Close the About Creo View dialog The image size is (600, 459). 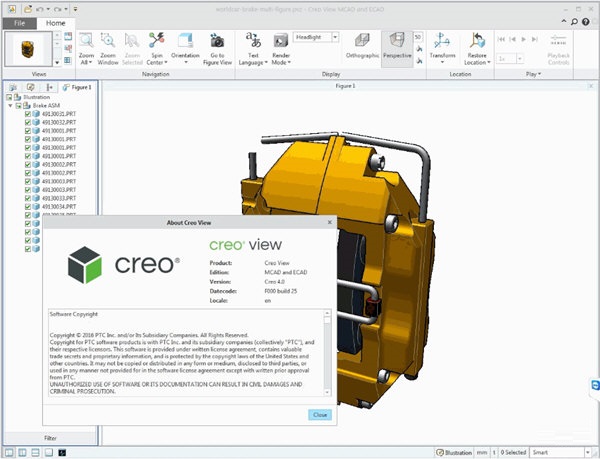click(319, 414)
